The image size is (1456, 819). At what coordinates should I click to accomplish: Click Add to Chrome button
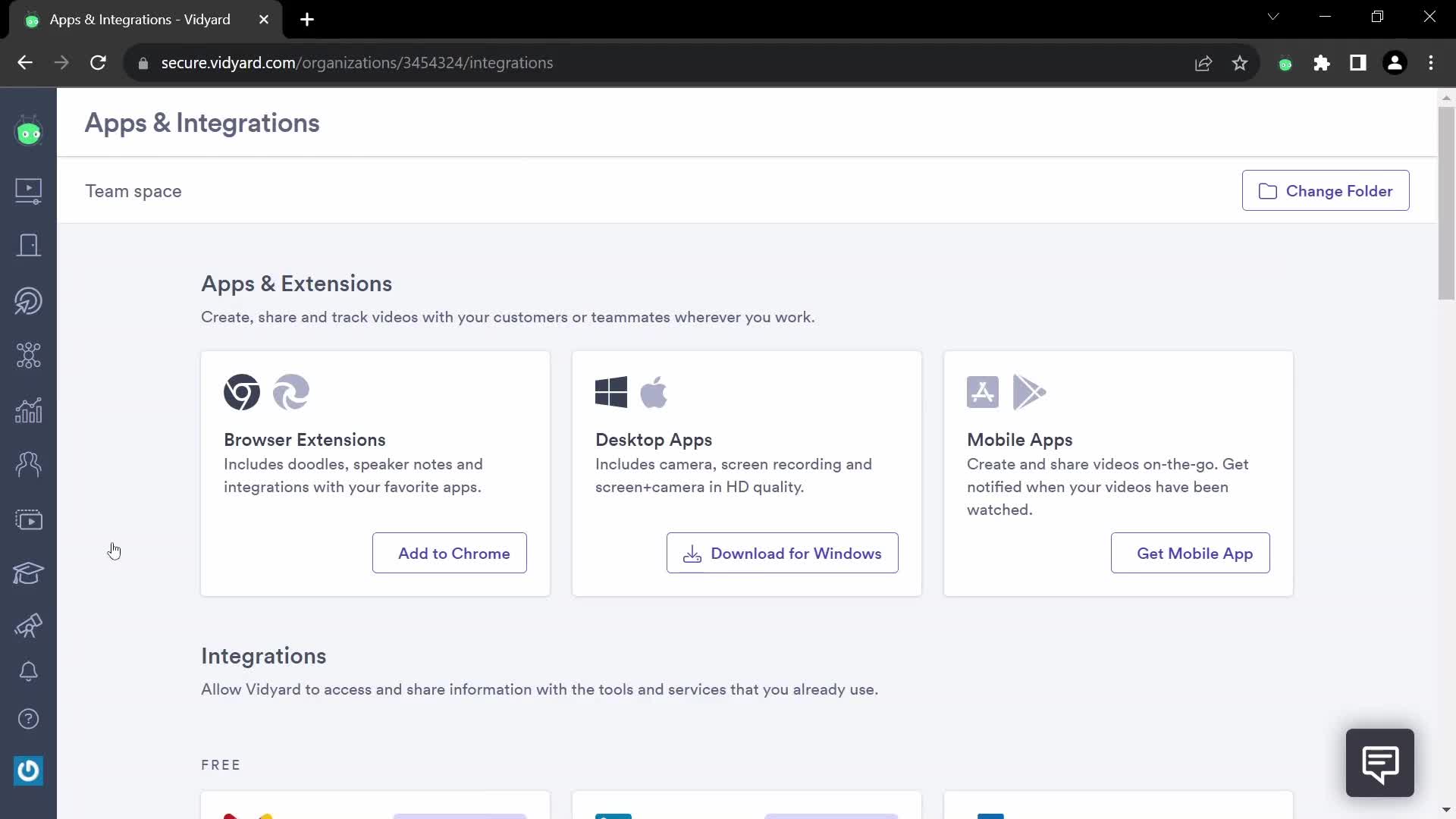click(450, 553)
